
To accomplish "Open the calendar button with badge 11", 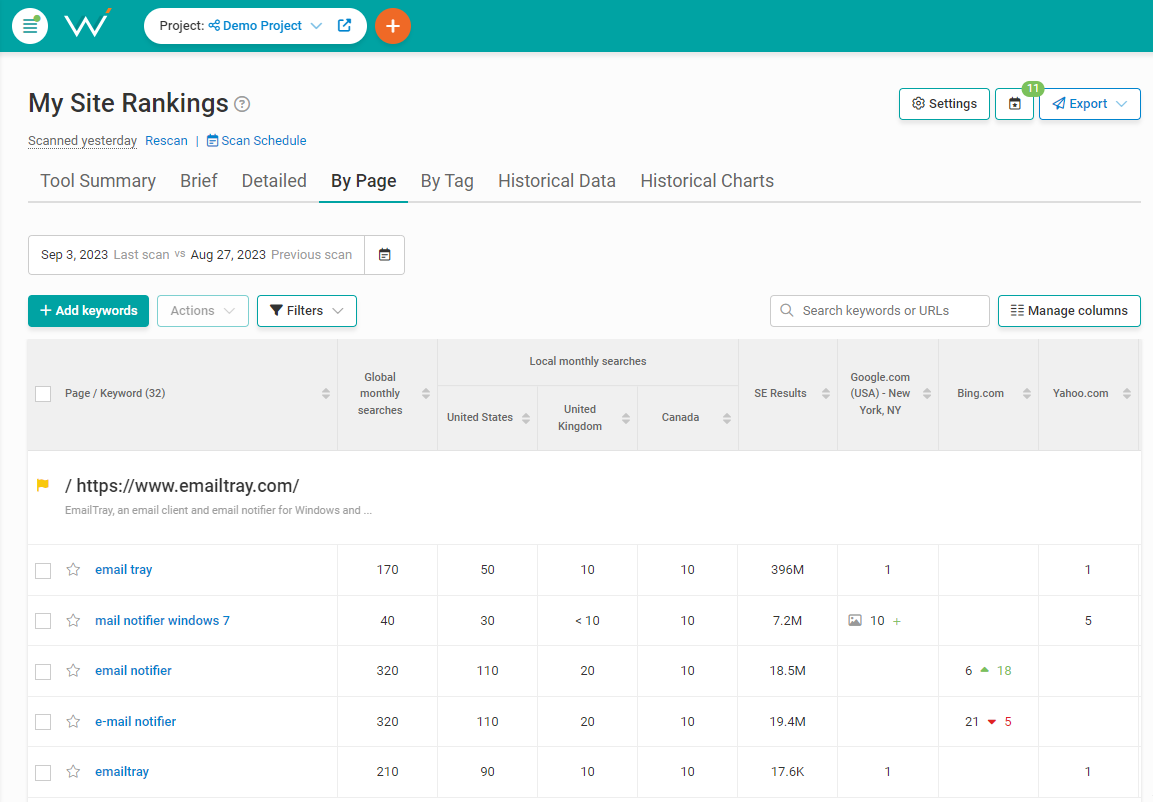I will click(1015, 104).
